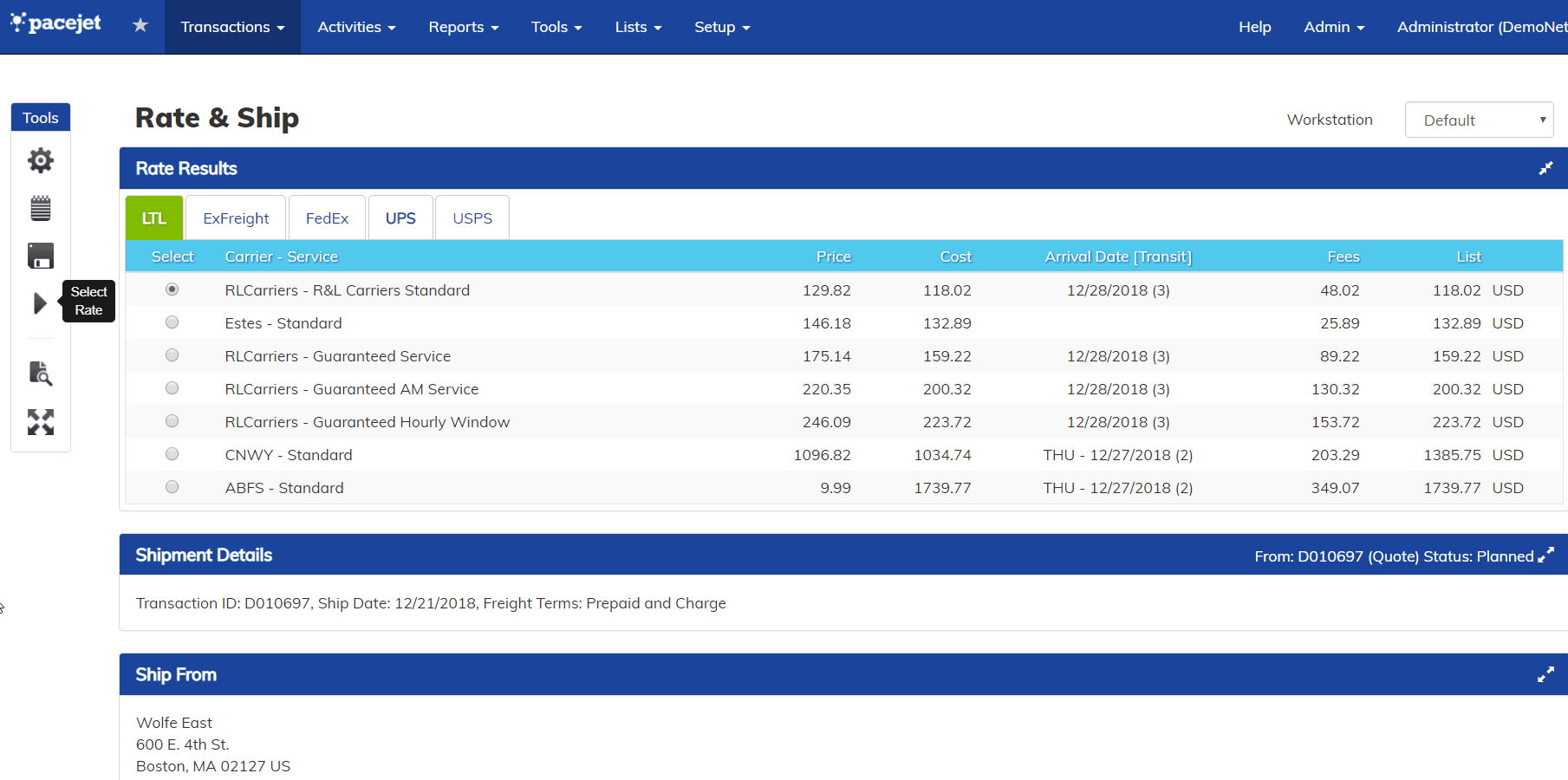Screen dimensions: 1568x780
Task: Click the Select Rate tooltip label
Action: coord(88,301)
